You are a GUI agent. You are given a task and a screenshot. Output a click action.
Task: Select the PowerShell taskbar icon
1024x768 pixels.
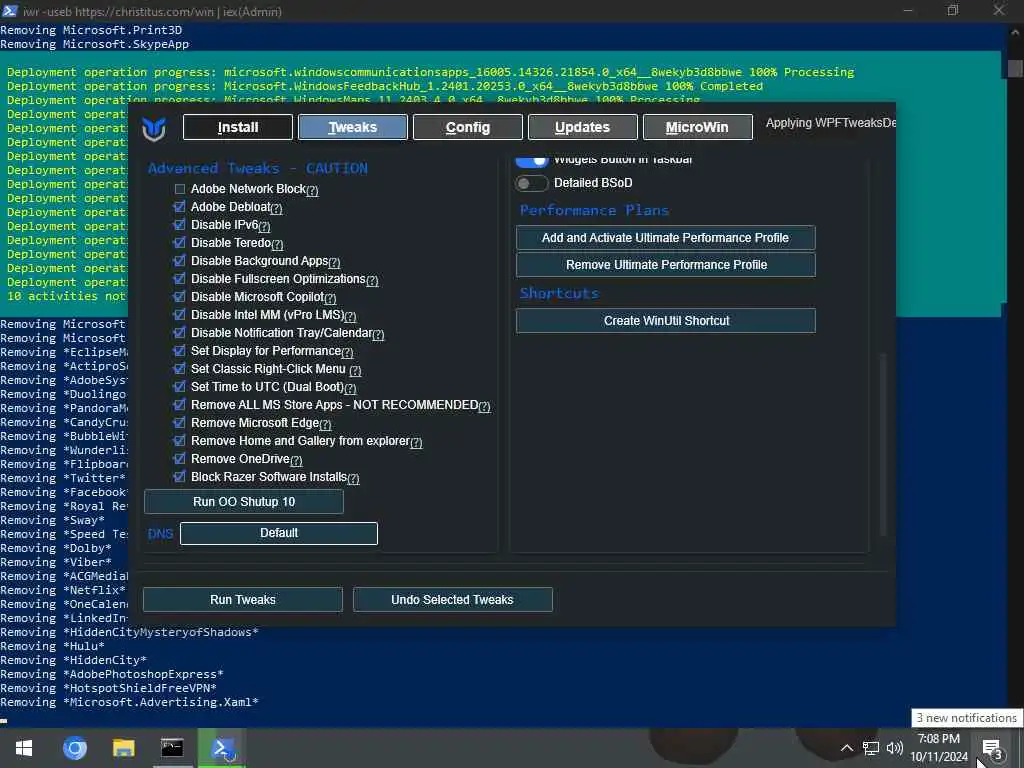221,748
